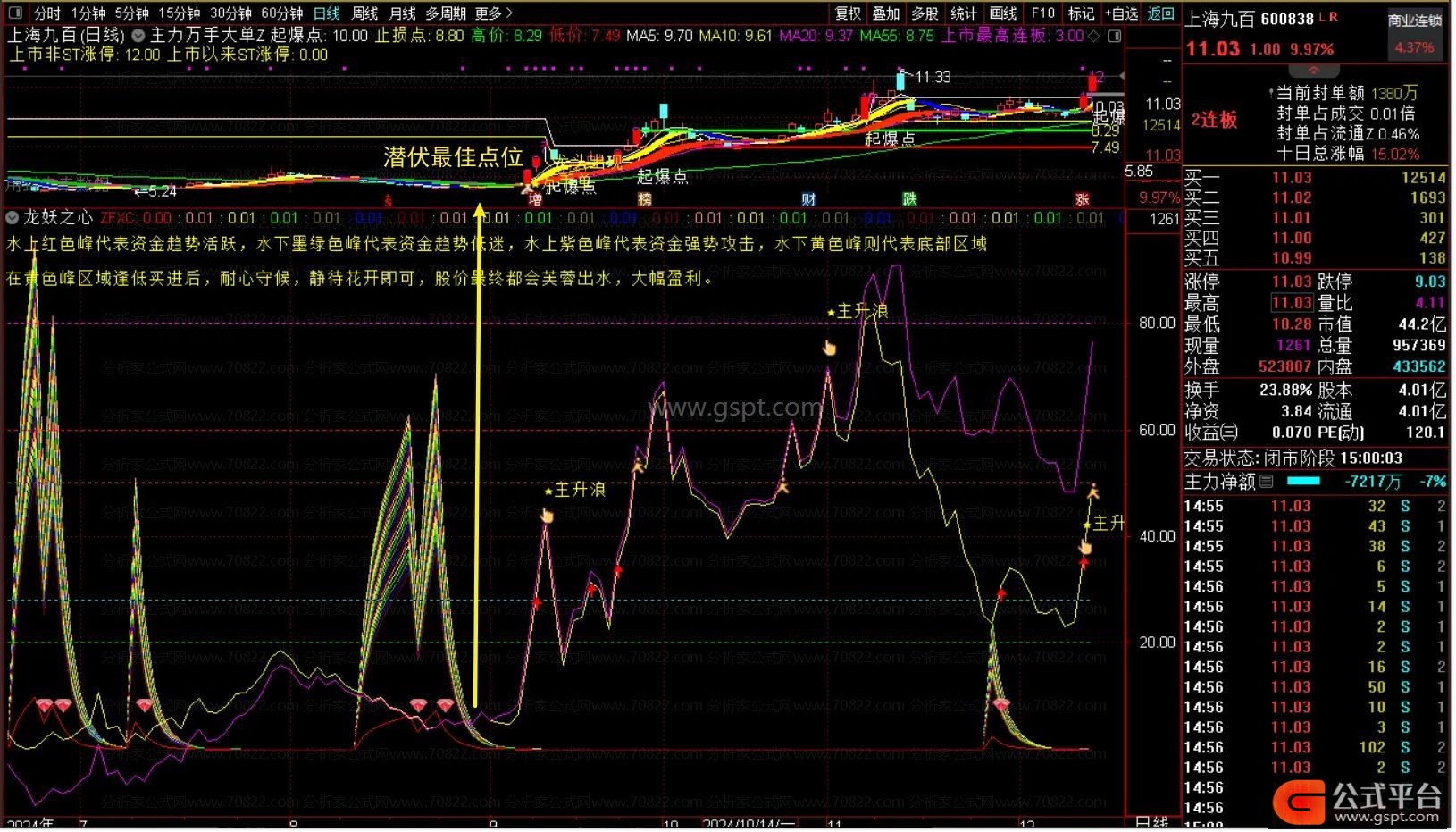This screenshot has width=1456, height=832.
Task: Click the 14:56 trade row with volume 102
Action: [1314, 748]
